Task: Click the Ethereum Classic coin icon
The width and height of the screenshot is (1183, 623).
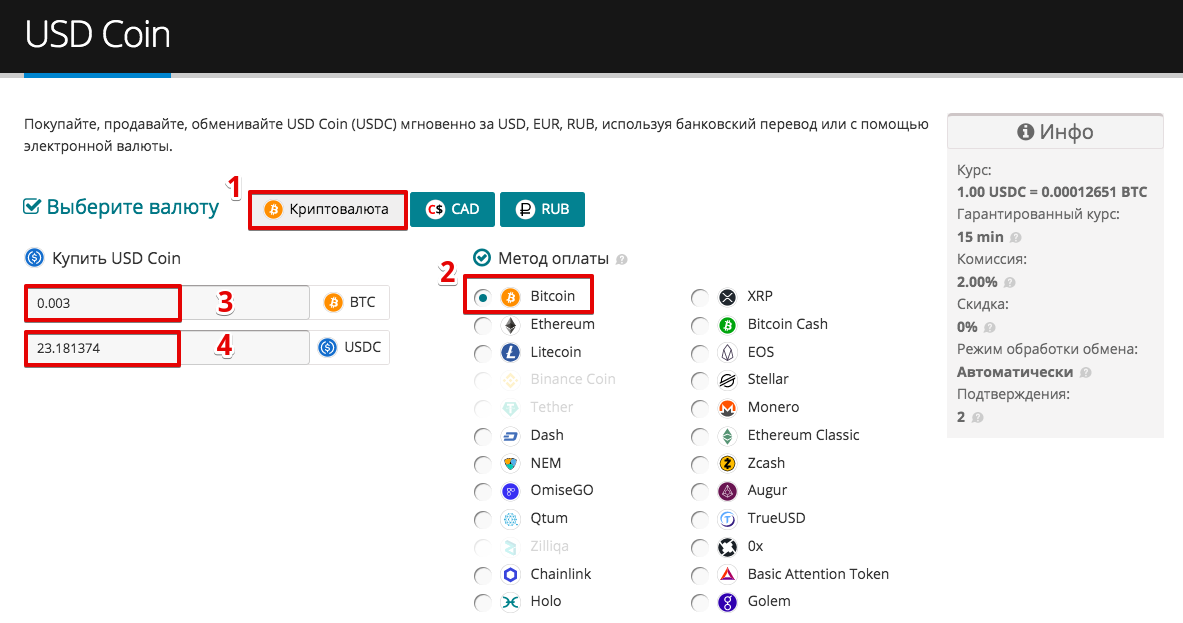Action: (727, 436)
